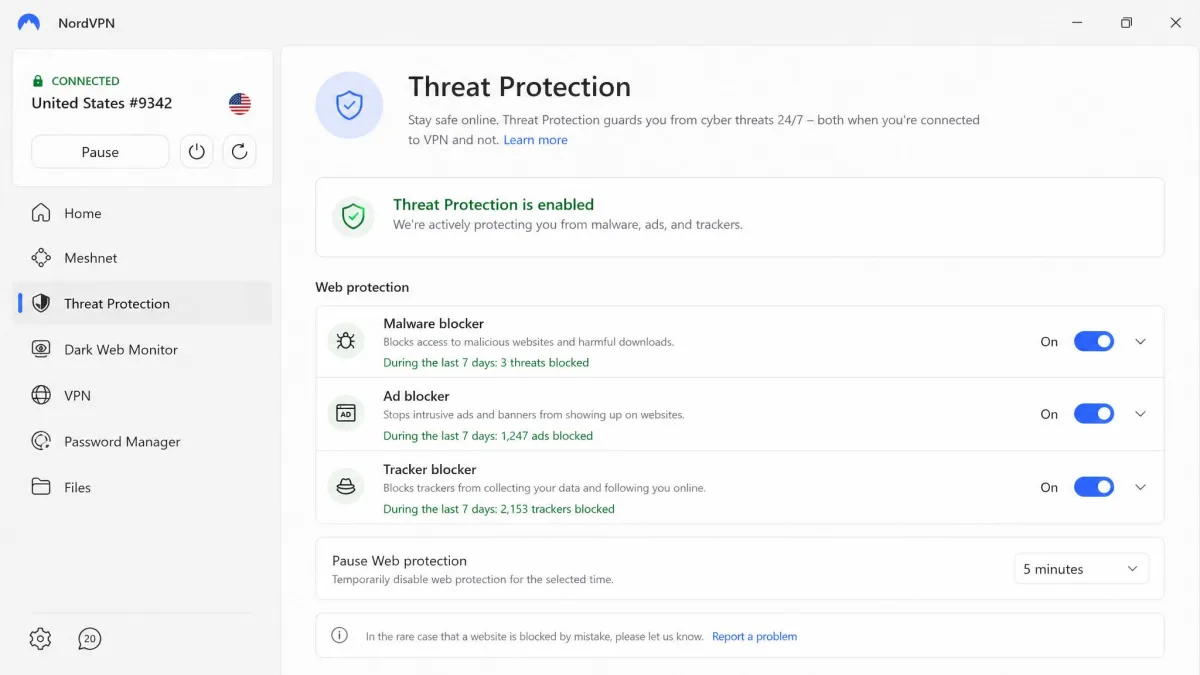Open the Learn more link
Viewport: 1200px width, 675px height.
pyautogui.click(x=535, y=140)
